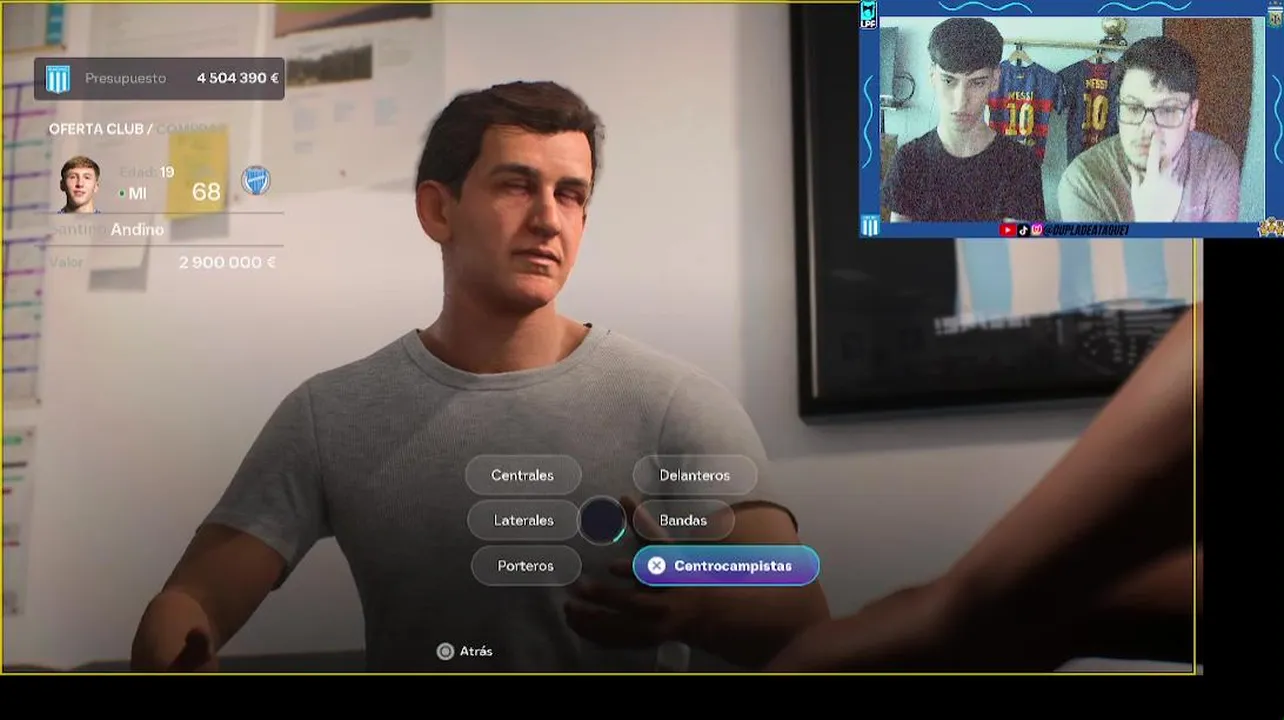Click the Racing crest in the webcam overlay corner
The width and height of the screenshot is (1284, 720).
coord(870,226)
